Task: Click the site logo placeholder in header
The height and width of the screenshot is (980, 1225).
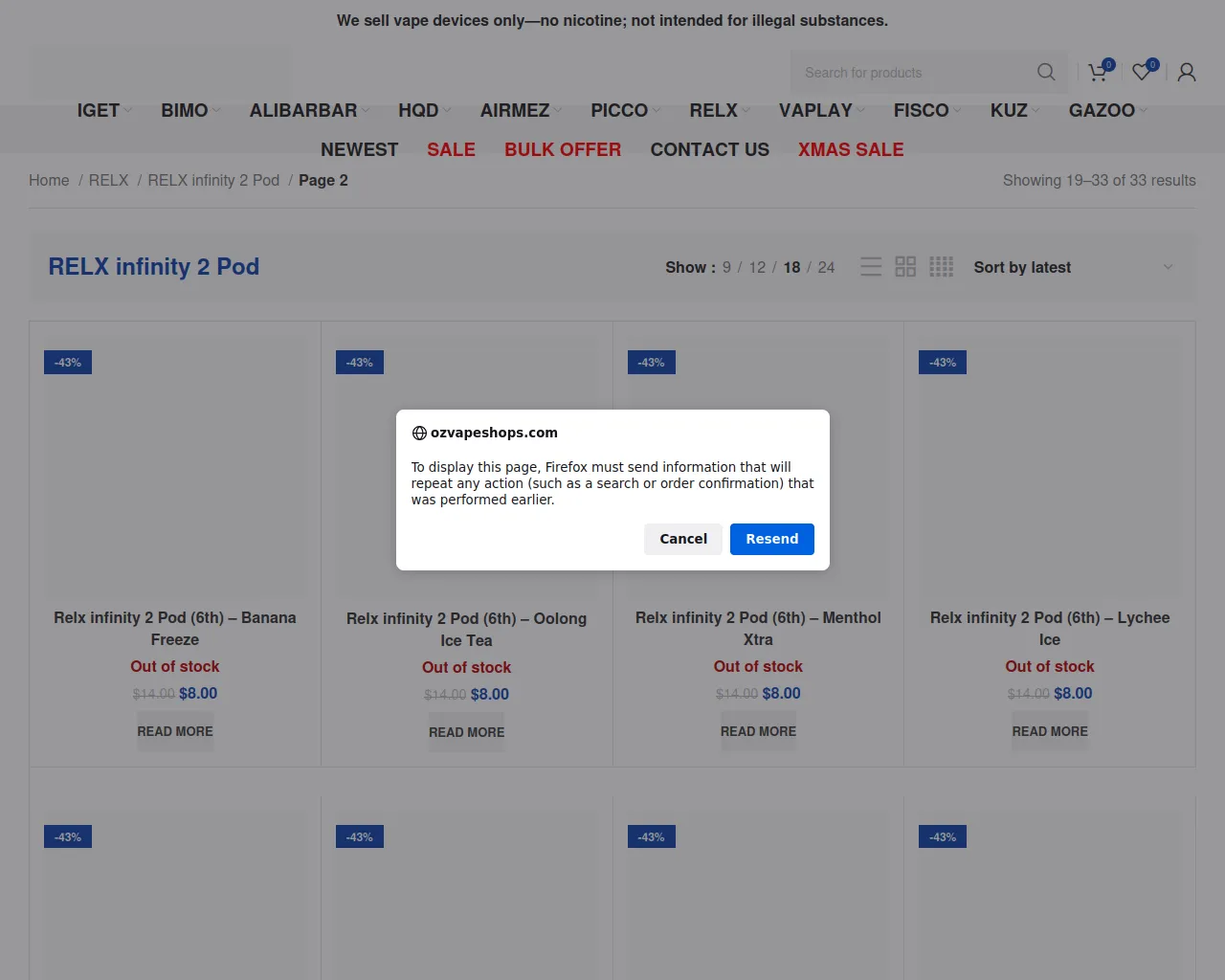Action: point(161,72)
